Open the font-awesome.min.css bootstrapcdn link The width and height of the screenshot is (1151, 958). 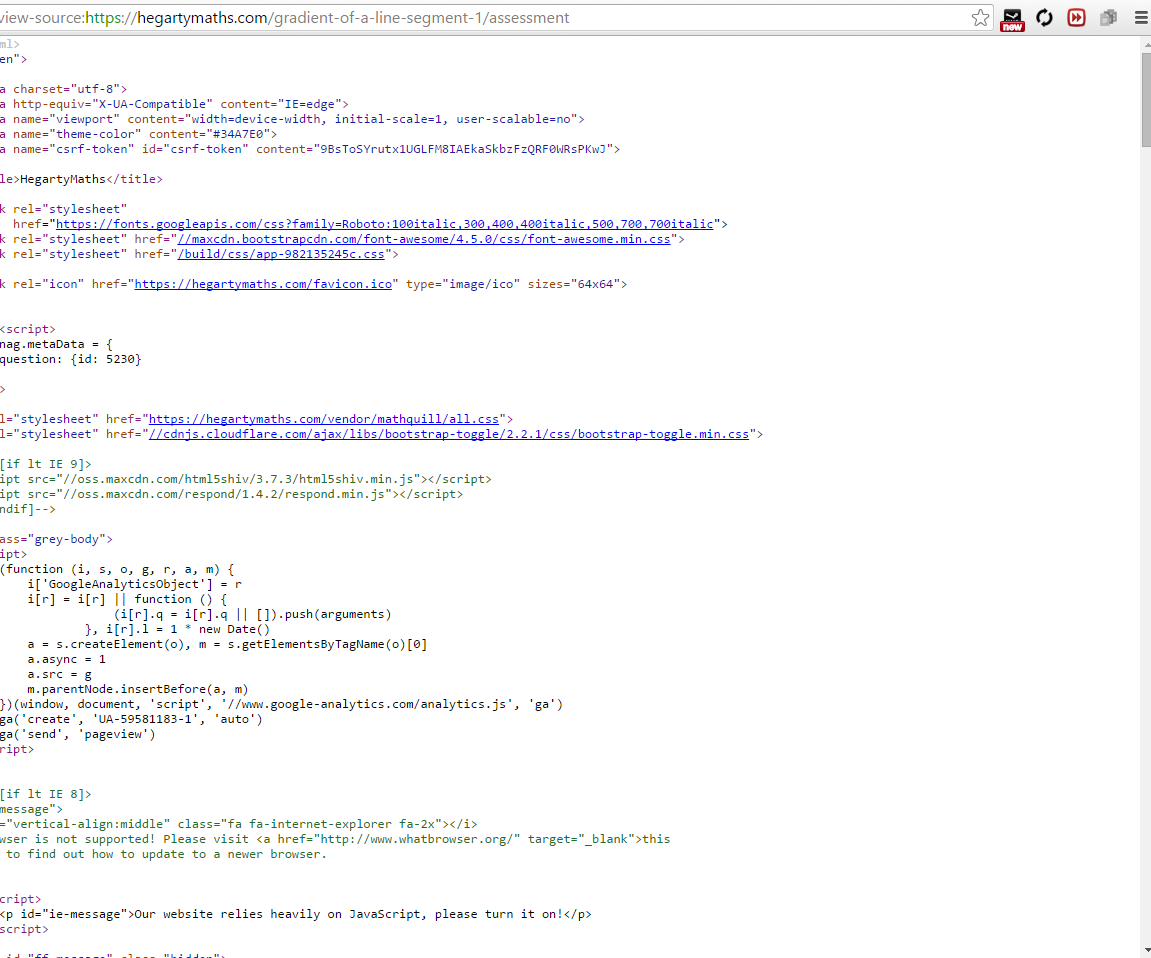pyautogui.click(x=424, y=239)
